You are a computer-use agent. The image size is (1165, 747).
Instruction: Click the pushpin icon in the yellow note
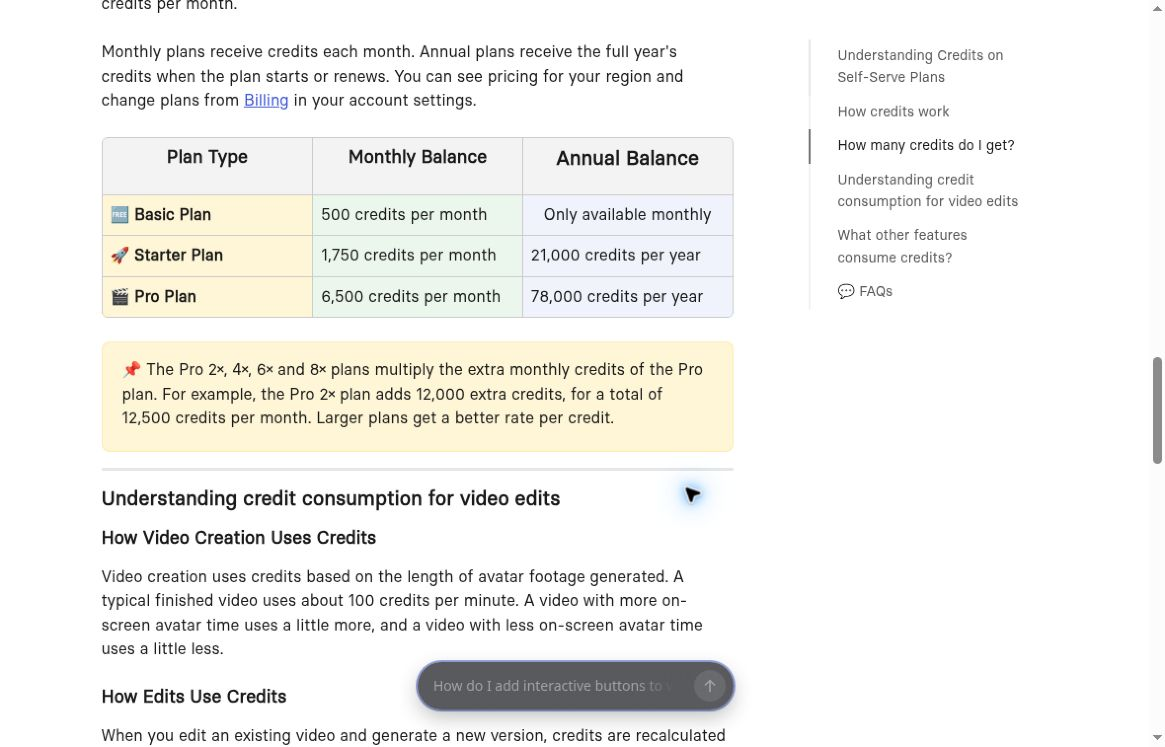click(132, 369)
